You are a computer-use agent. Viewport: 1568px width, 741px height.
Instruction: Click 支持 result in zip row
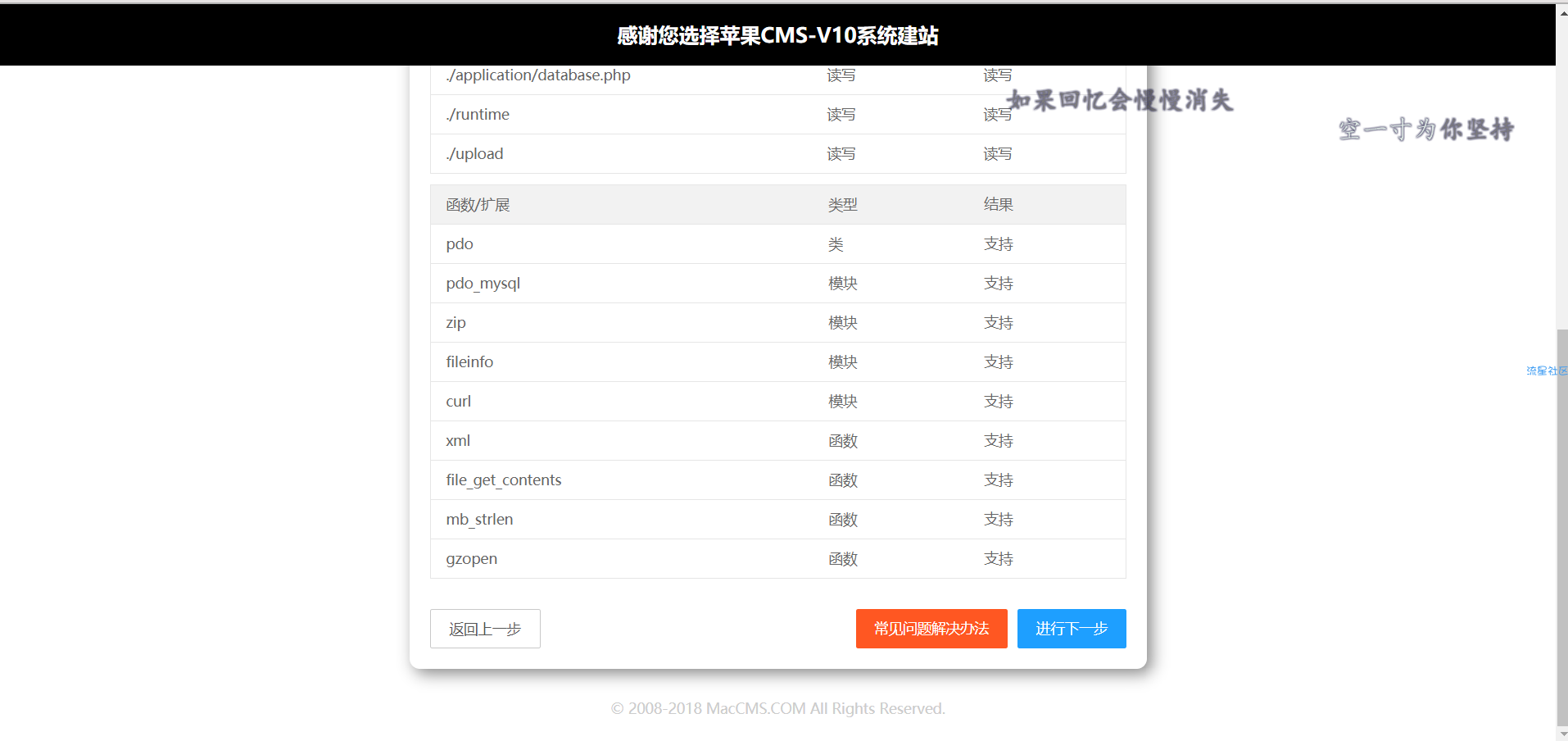998,322
